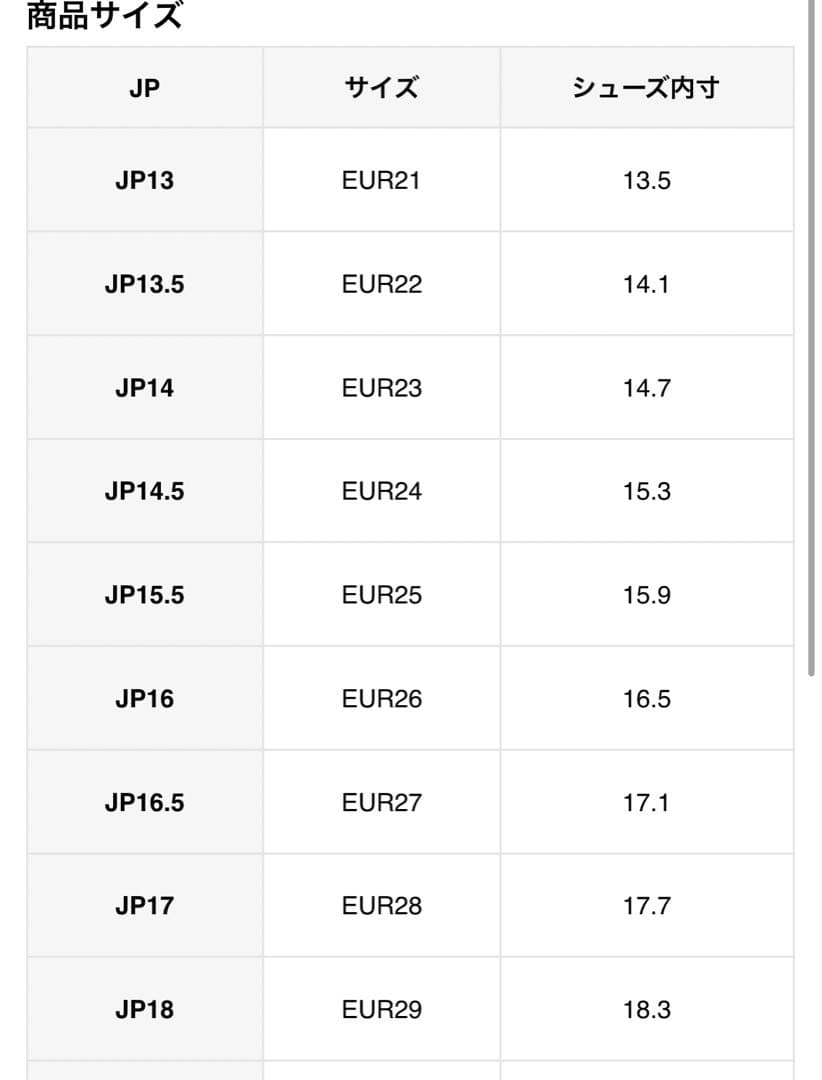Select the JP18 row label
The height and width of the screenshot is (1080, 822).
[144, 1009]
